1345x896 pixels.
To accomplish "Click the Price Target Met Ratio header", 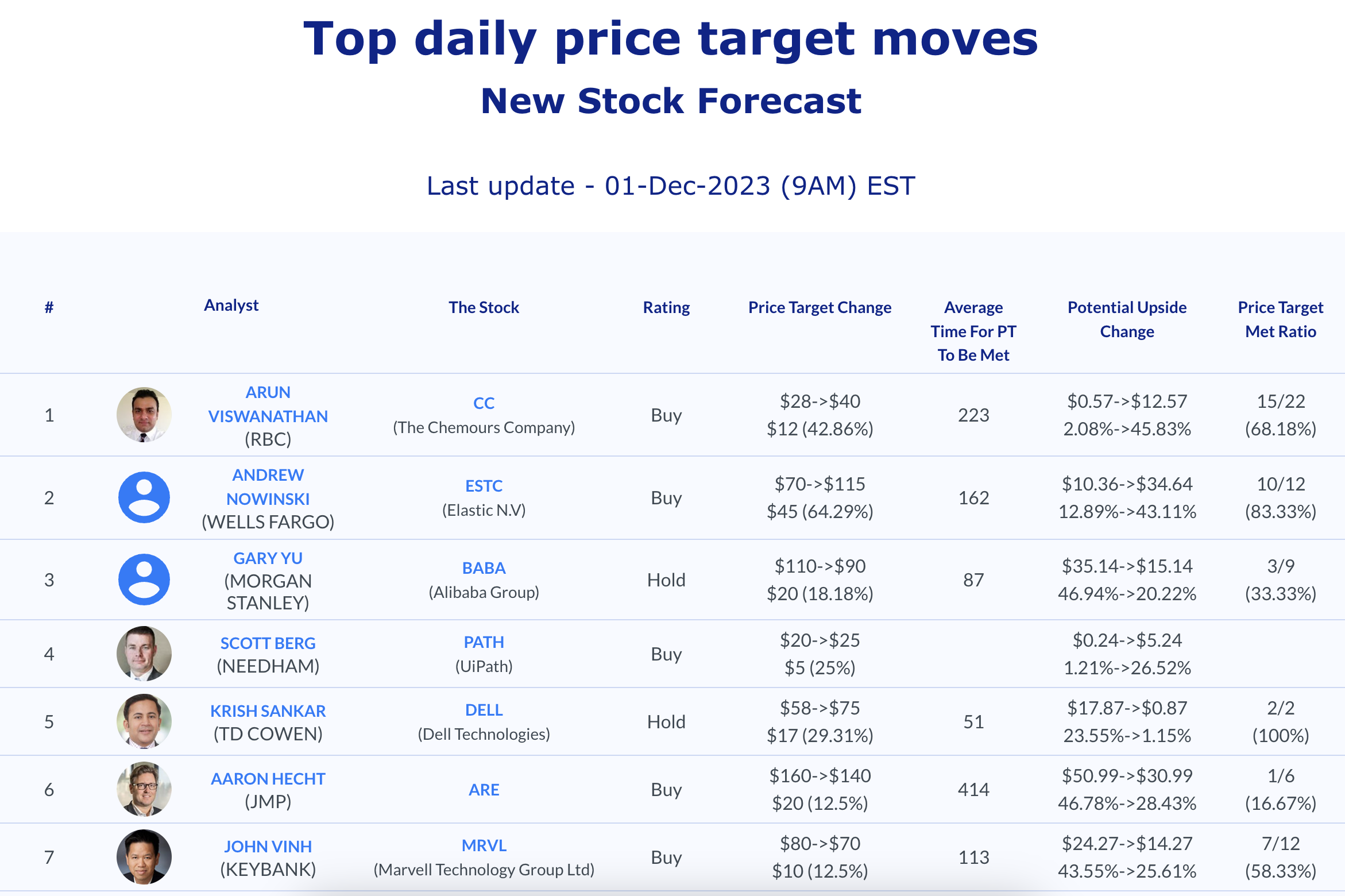I will pos(1281,319).
